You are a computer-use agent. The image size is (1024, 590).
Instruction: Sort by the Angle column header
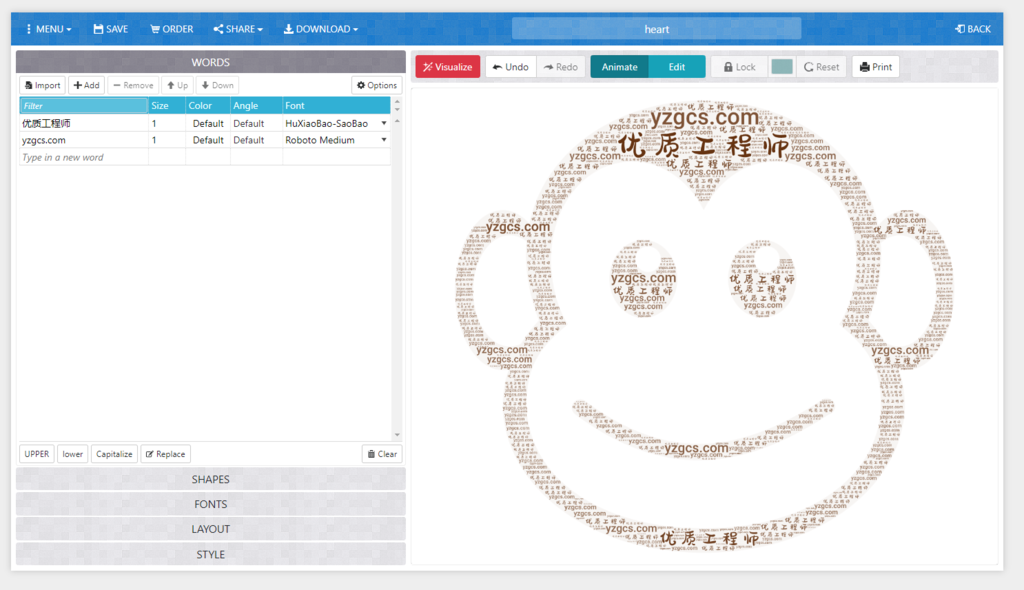coord(256,105)
